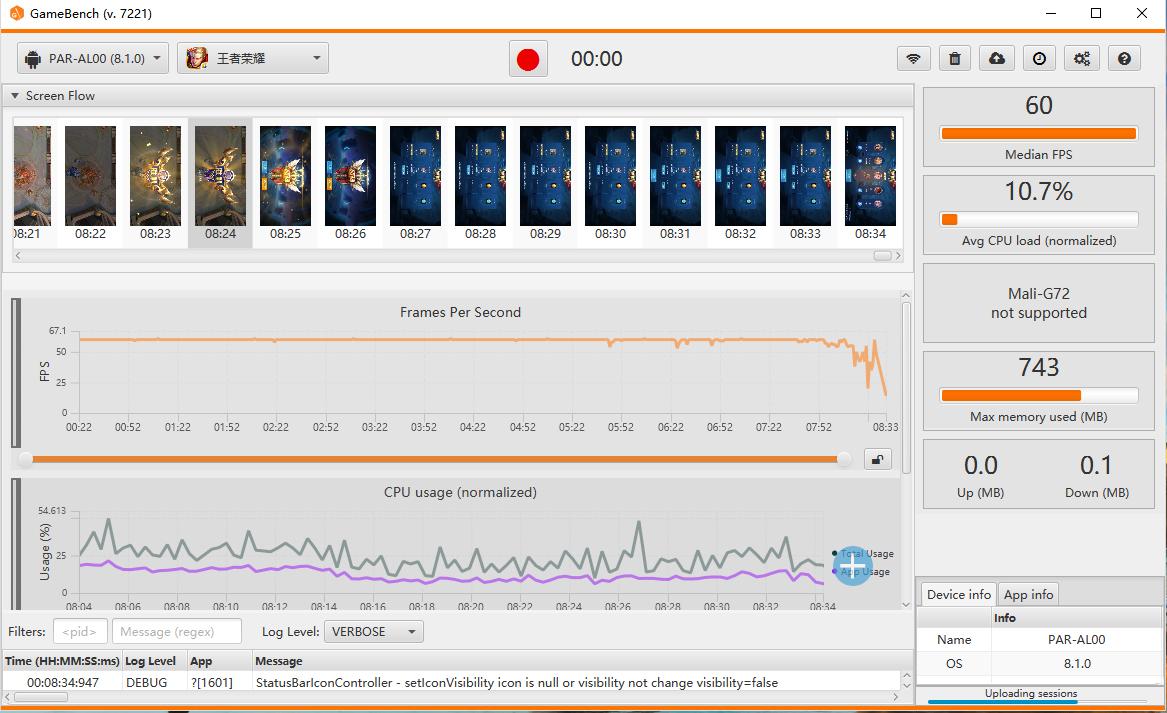Open settings with the gears icon
The image size is (1167, 713).
point(1082,59)
